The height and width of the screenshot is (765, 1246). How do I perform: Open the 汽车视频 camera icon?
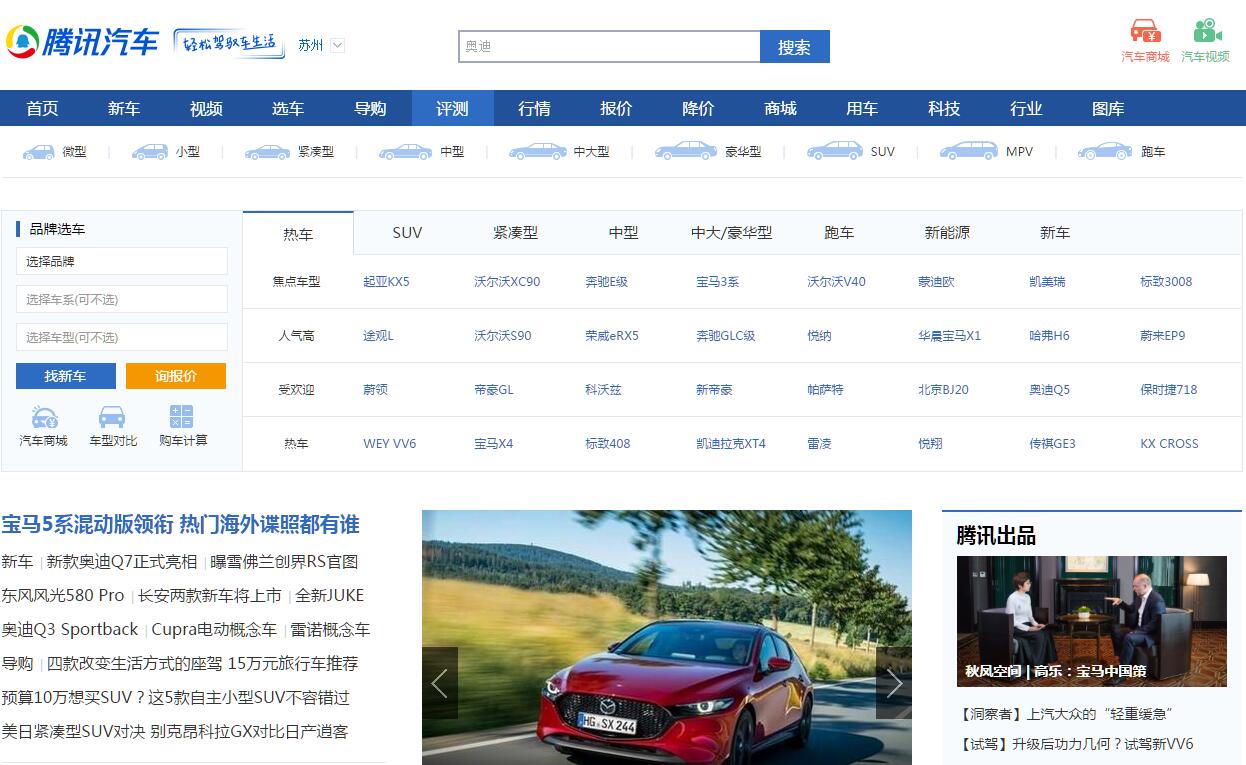click(x=1206, y=31)
